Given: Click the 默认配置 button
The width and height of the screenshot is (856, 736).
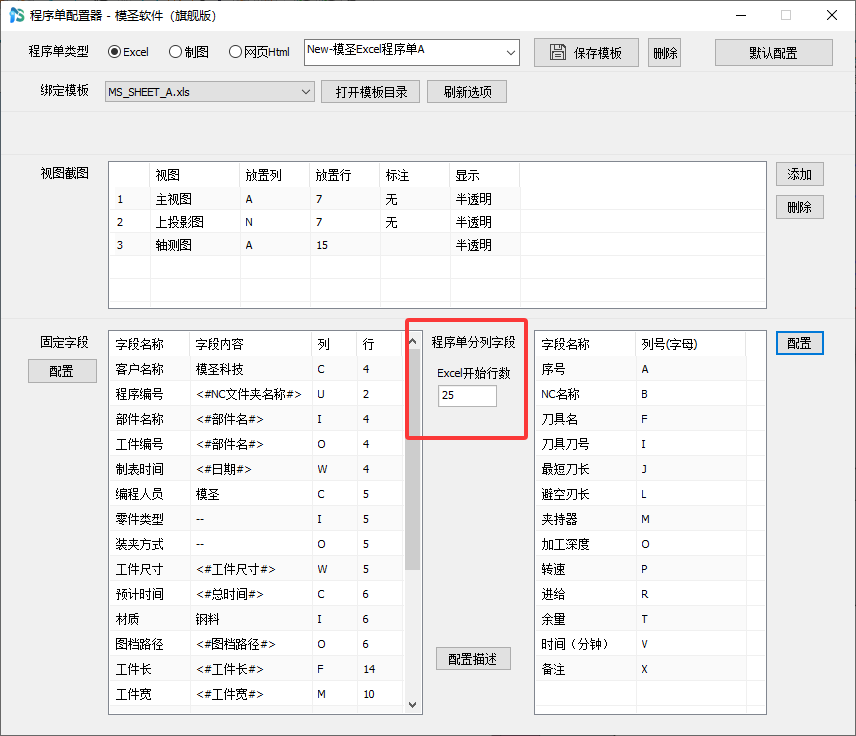Looking at the screenshot, I should 774,53.
